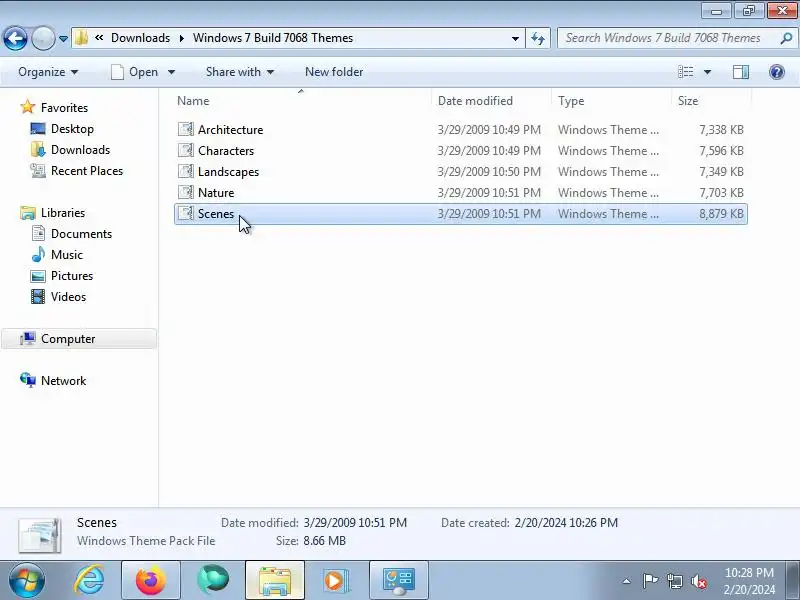Screen dimensions: 800x600
Task: Open the Windows Start menu orb
Action: coord(27,580)
